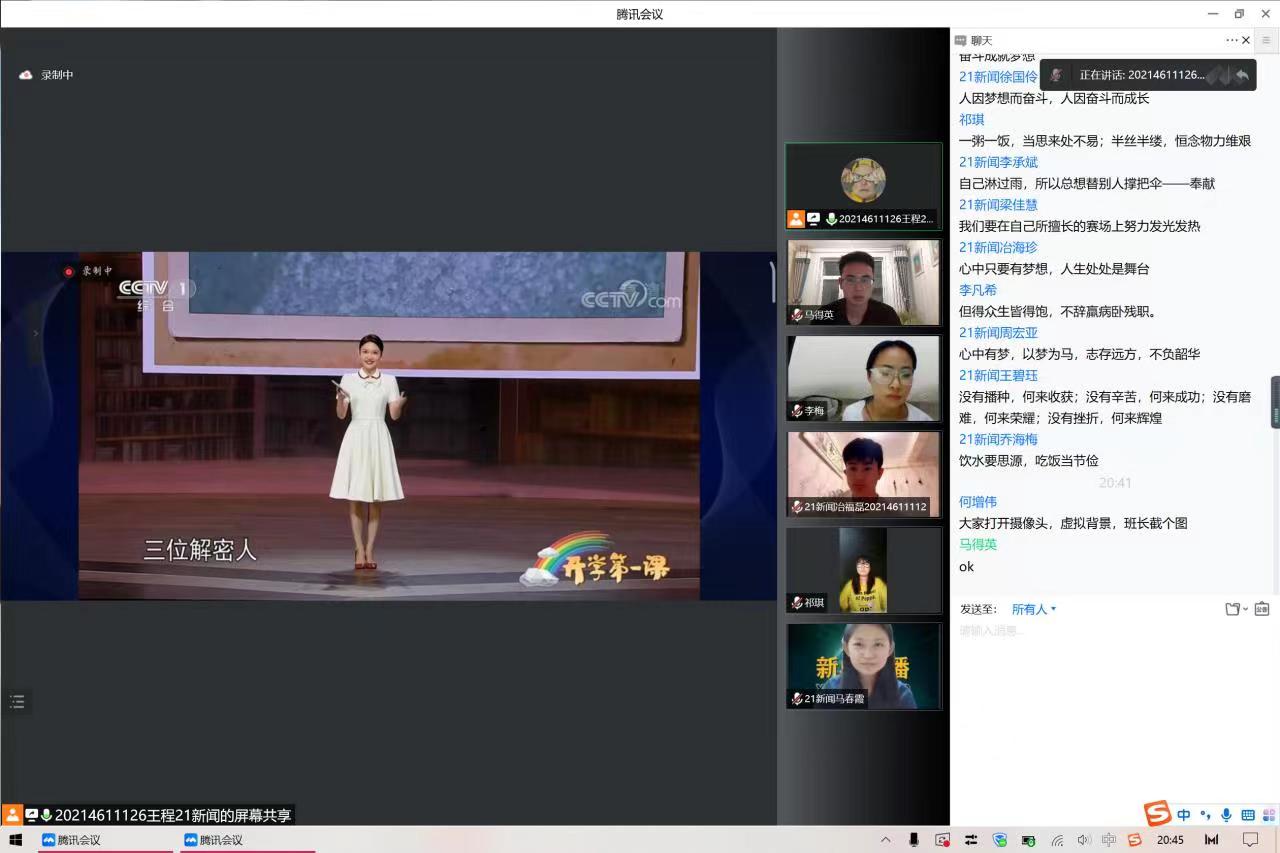The image size is (1280, 853).
Task: Click the chat scrollbar handle on right edge
Action: point(1275,402)
